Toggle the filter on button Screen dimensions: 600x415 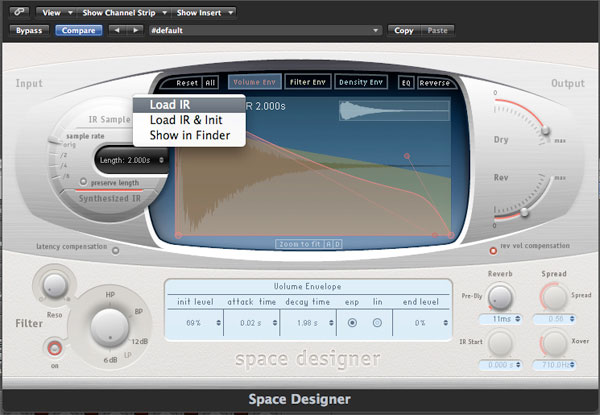(x=54, y=348)
